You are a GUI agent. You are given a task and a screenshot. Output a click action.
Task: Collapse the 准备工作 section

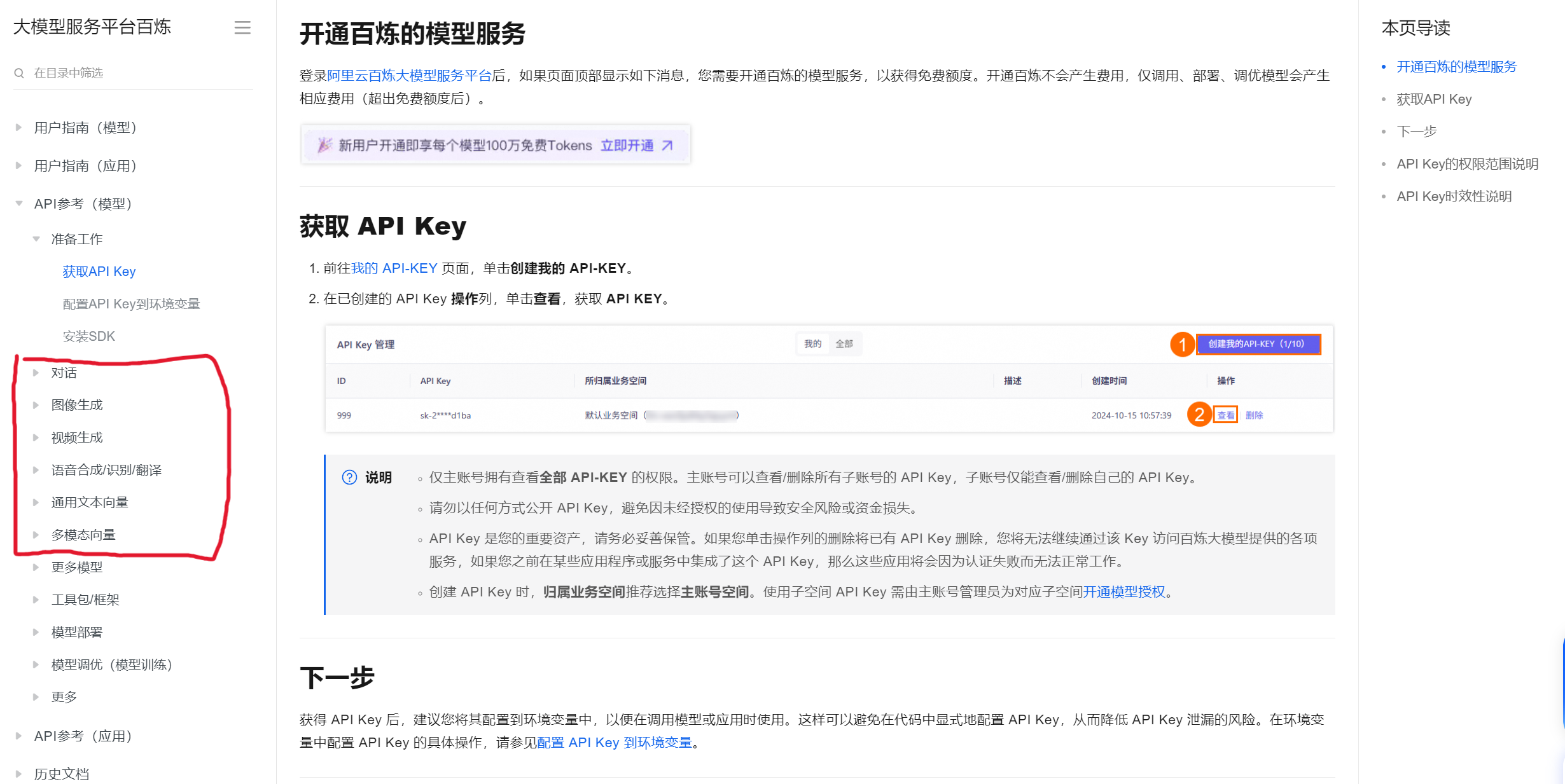click(36, 238)
